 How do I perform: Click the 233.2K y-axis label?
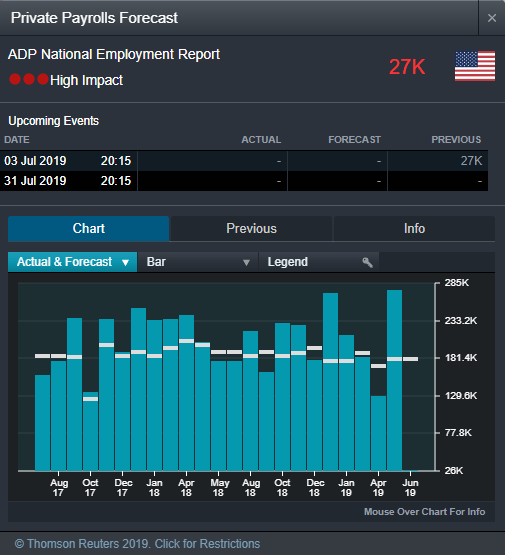click(461, 321)
